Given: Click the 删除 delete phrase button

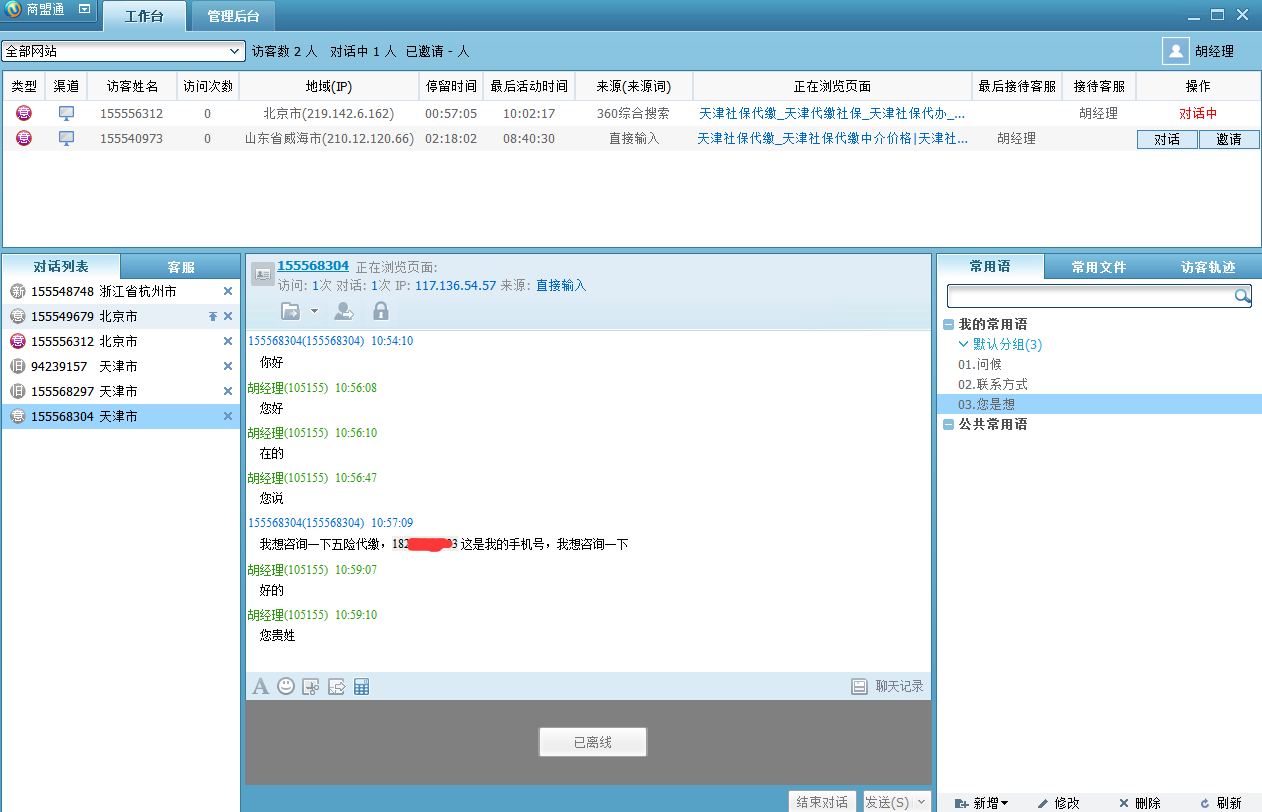Looking at the screenshot, I should [x=1140, y=803].
